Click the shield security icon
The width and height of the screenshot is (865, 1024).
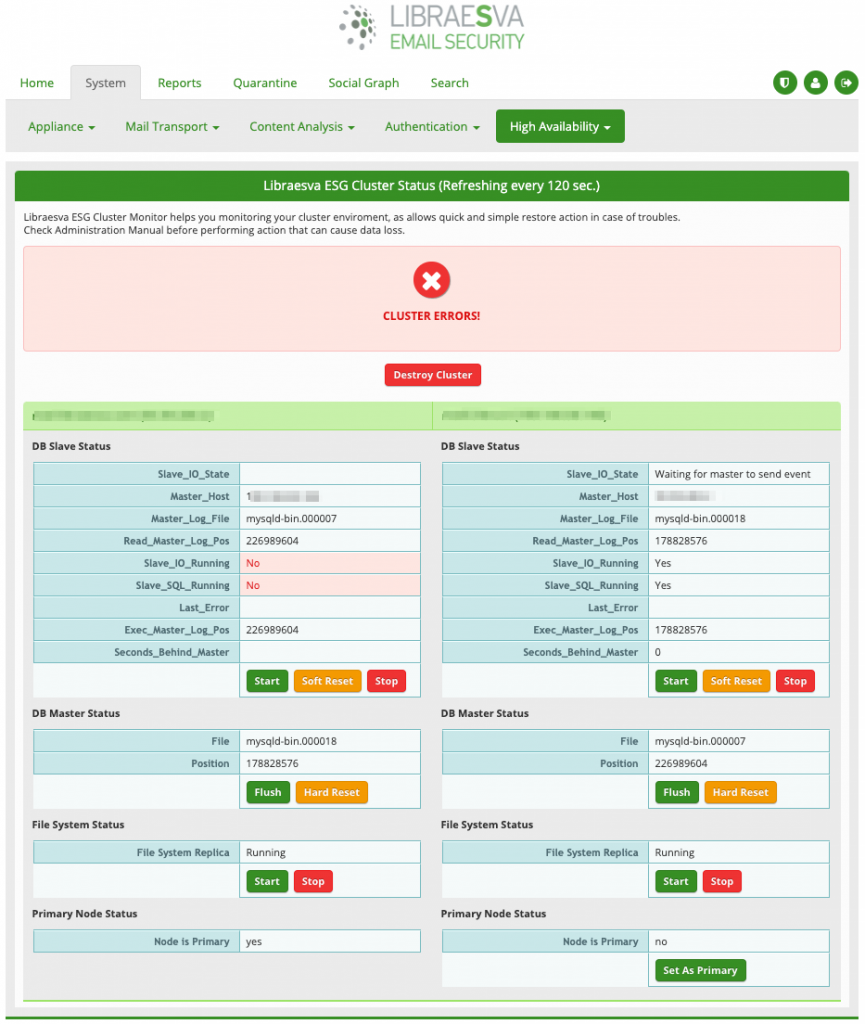click(x=785, y=83)
